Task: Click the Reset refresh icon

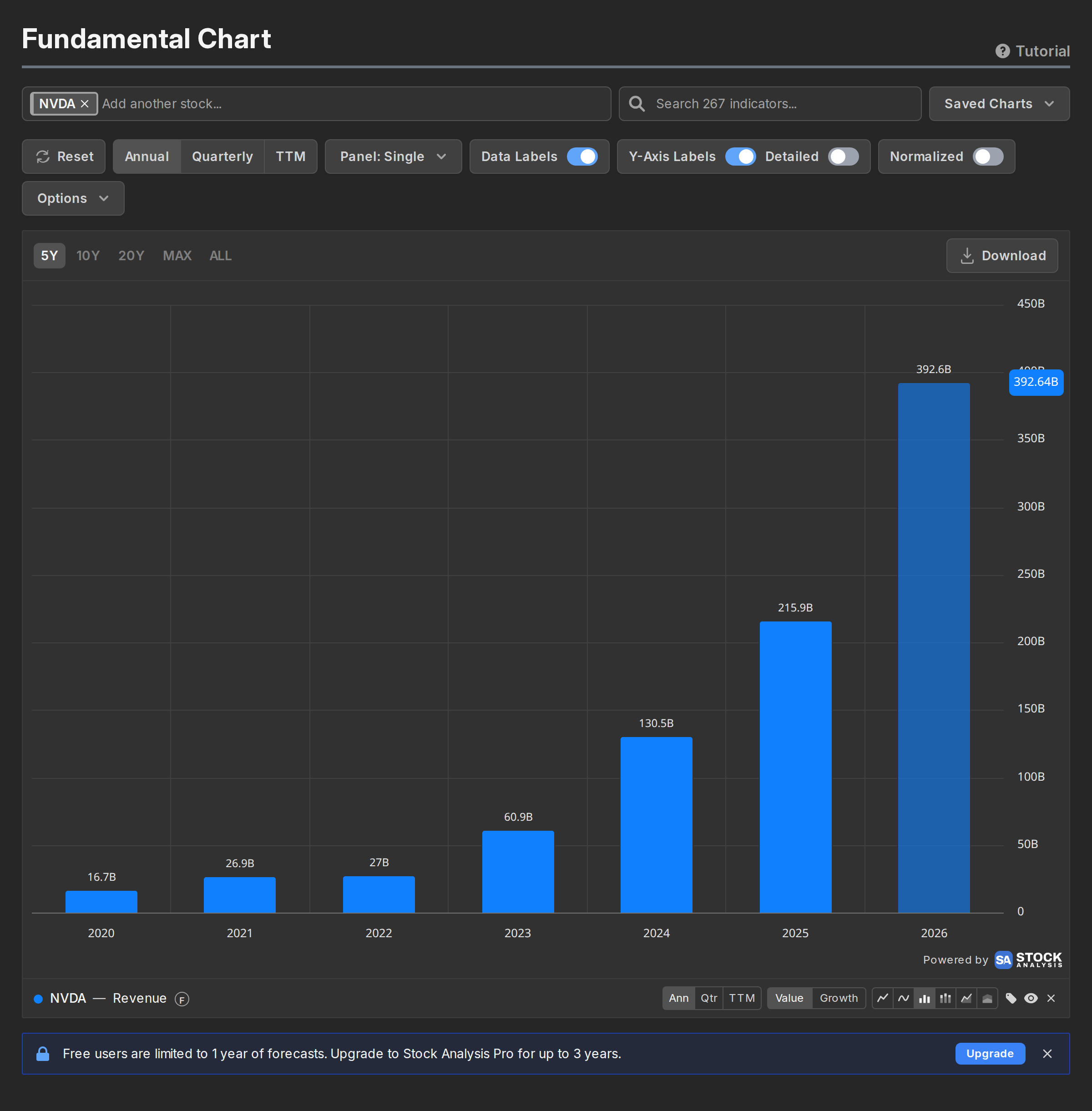Action: [43, 157]
